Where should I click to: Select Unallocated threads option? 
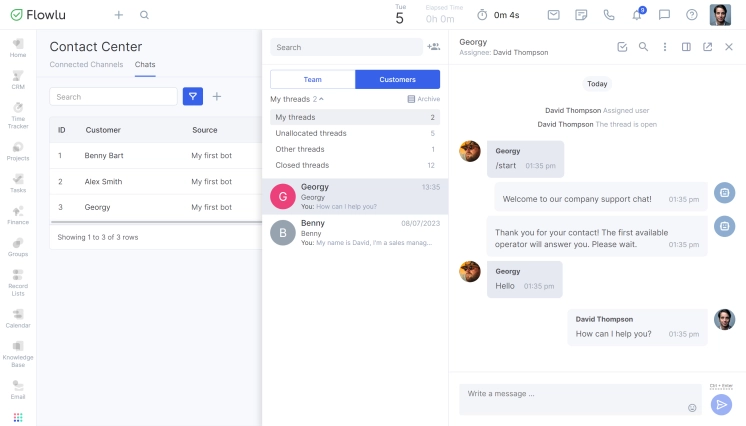pyautogui.click(x=355, y=133)
